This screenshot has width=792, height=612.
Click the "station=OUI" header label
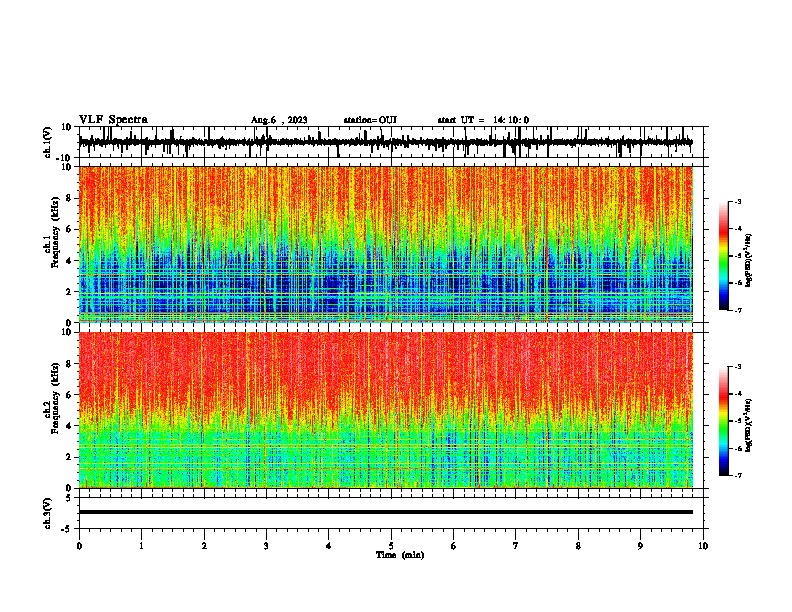[x=370, y=120]
